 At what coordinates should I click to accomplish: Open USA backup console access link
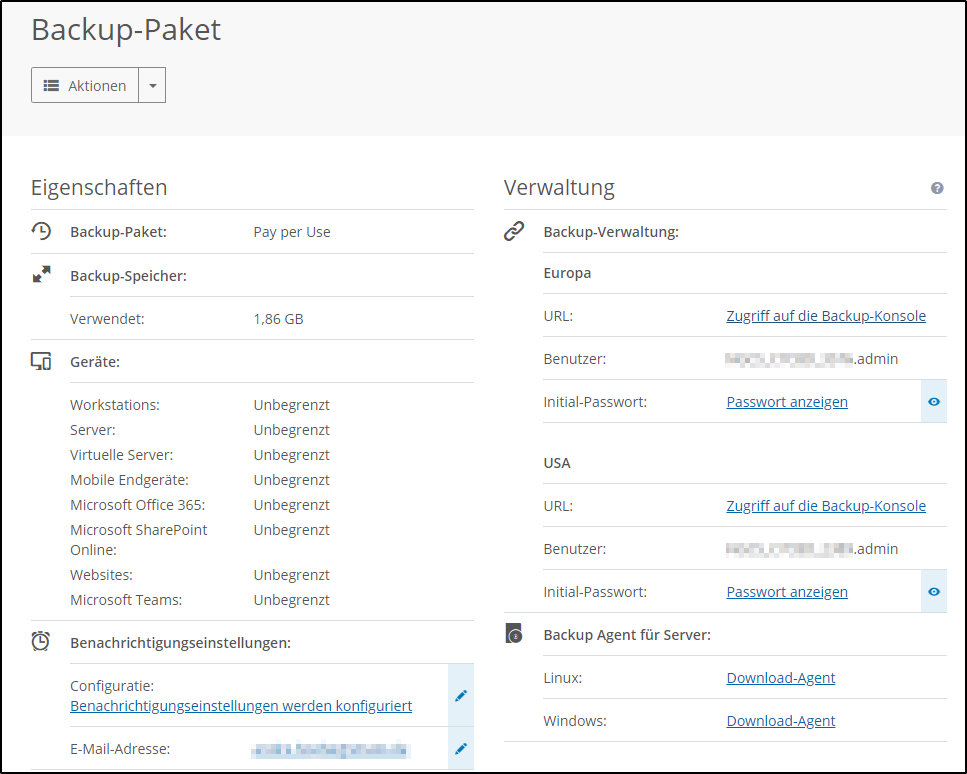[826, 506]
